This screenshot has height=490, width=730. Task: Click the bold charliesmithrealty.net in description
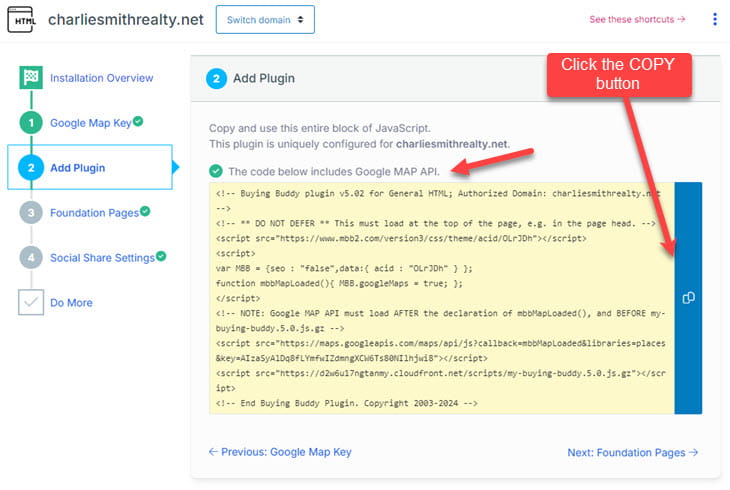pos(452,144)
